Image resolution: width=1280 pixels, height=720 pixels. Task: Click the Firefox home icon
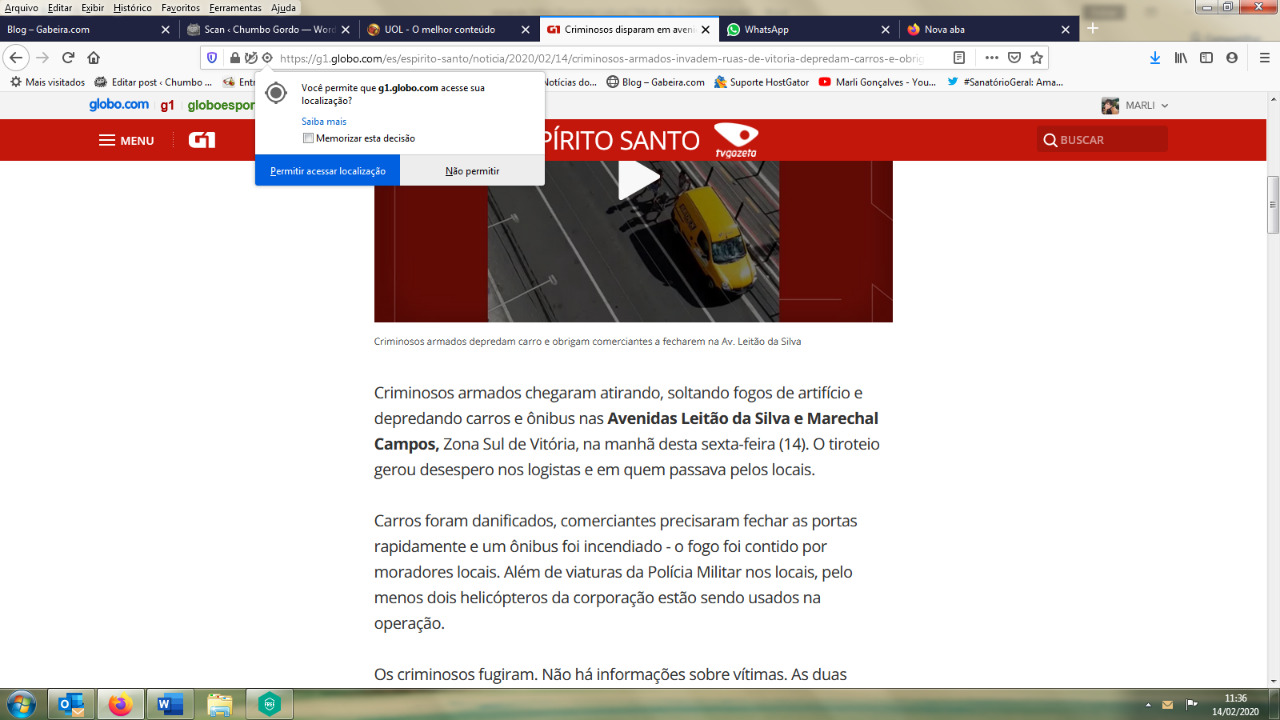[93, 58]
